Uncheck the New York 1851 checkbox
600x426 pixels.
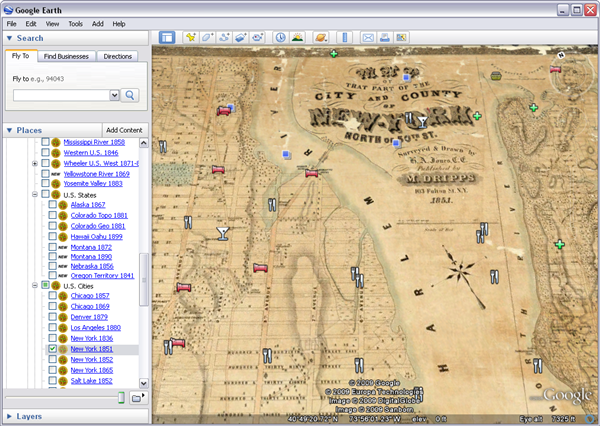(x=53, y=349)
